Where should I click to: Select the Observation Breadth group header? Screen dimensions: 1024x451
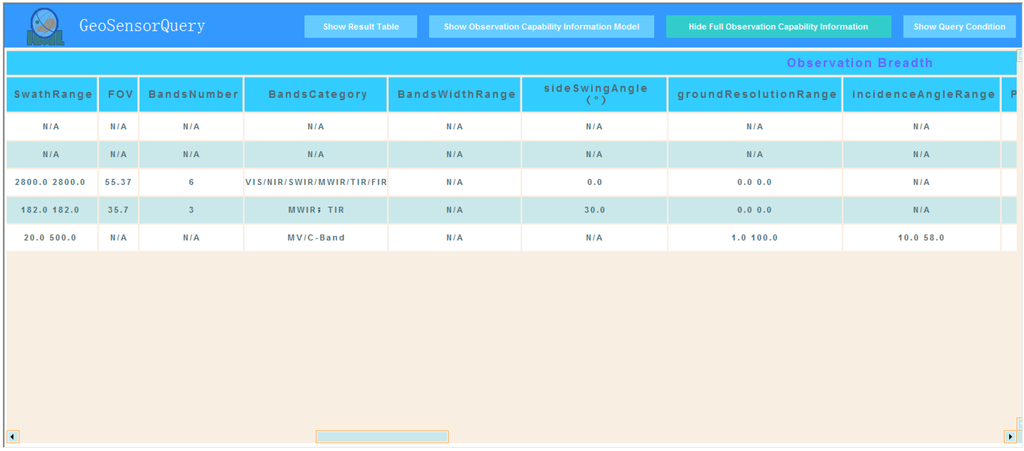(x=859, y=63)
